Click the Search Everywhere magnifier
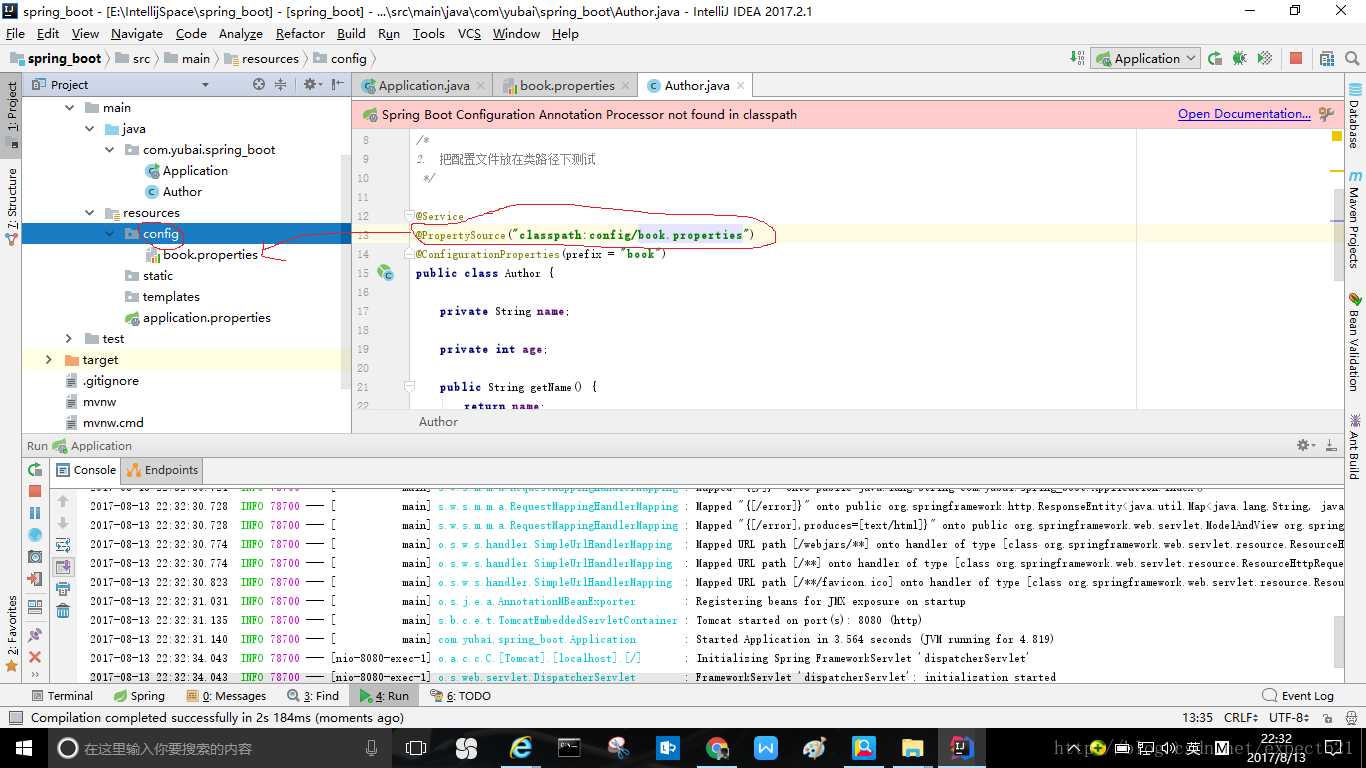This screenshot has height=768, width=1366. [1351, 58]
